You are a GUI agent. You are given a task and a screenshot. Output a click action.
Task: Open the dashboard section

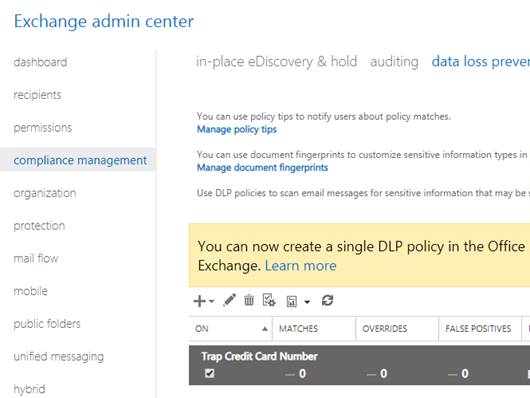click(40, 62)
